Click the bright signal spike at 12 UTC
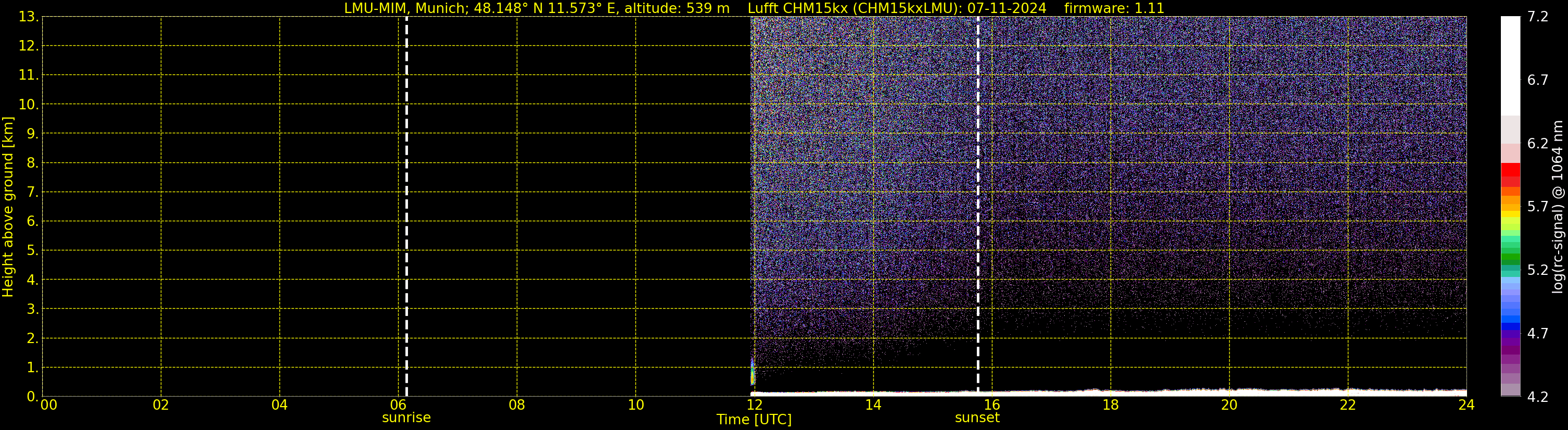1568x430 pixels. [753, 373]
